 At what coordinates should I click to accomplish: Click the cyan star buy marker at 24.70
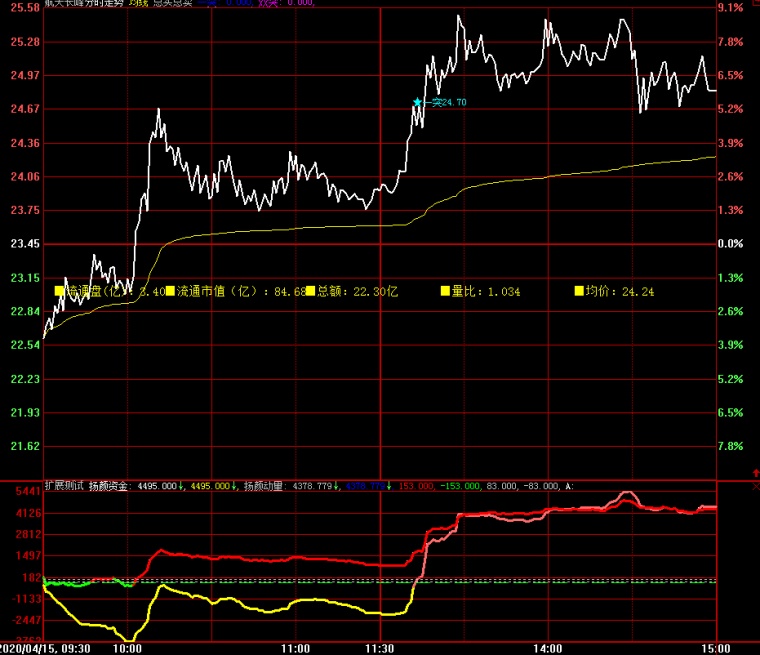click(x=418, y=102)
